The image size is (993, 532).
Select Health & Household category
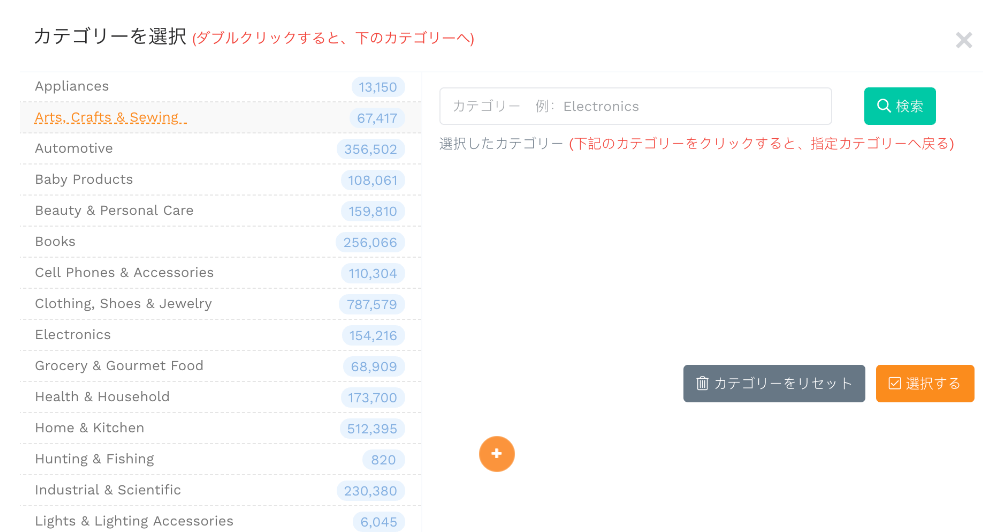point(102,397)
